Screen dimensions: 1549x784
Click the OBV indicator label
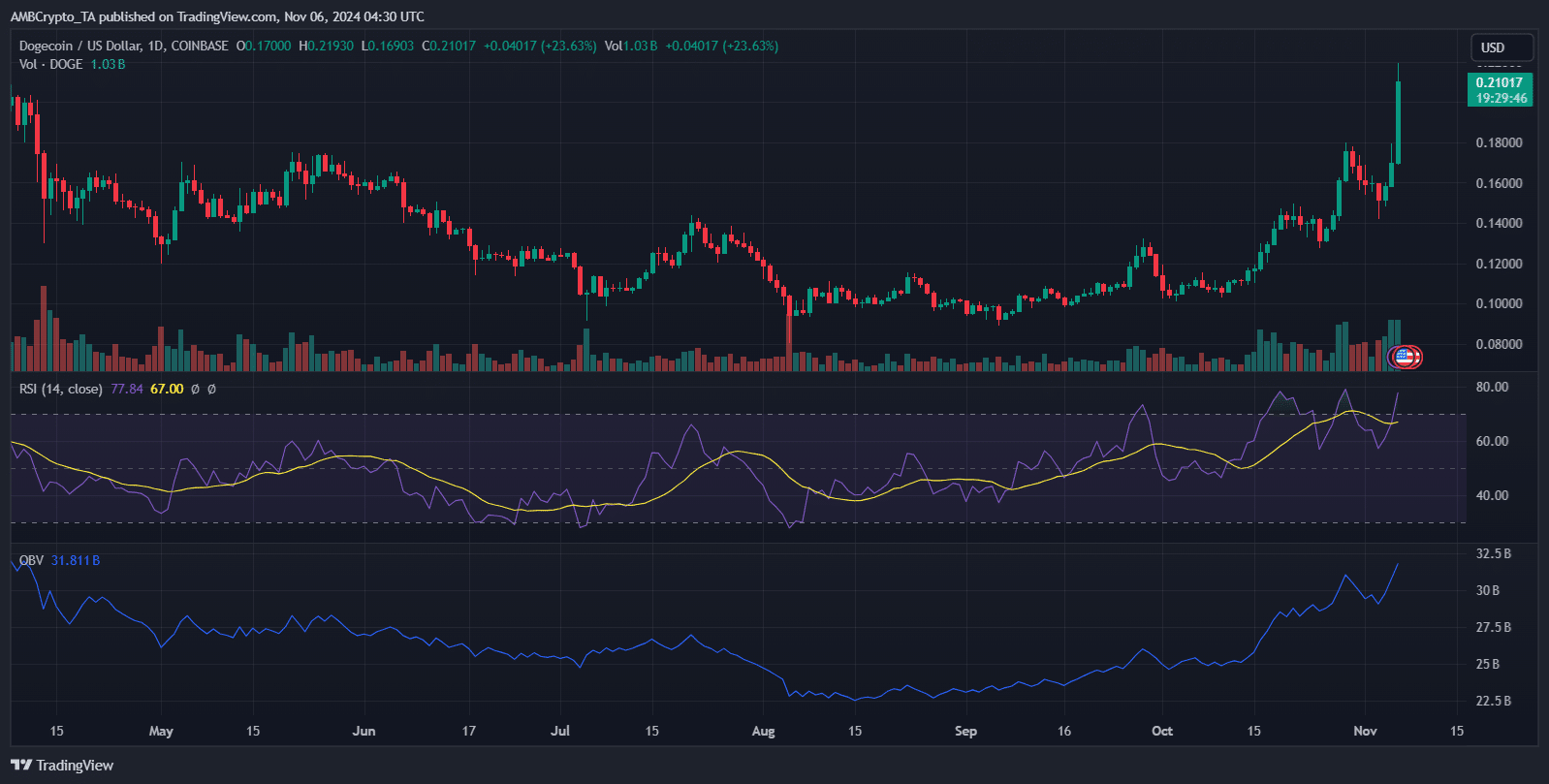(x=31, y=560)
